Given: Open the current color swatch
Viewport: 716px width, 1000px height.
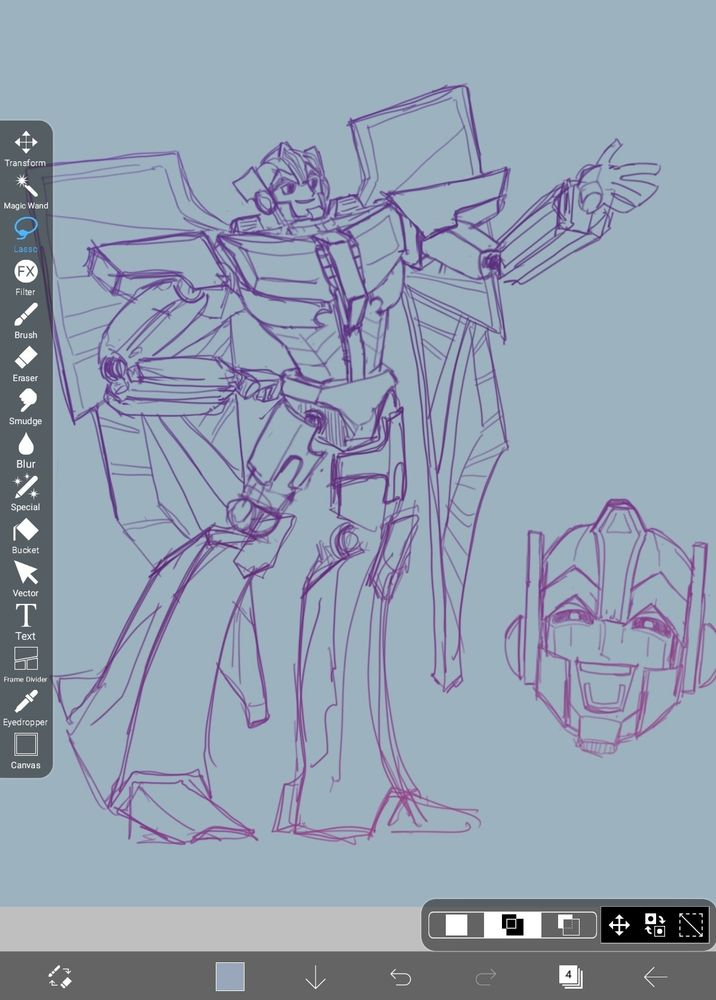Looking at the screenshot, I should tap(230, 976).
